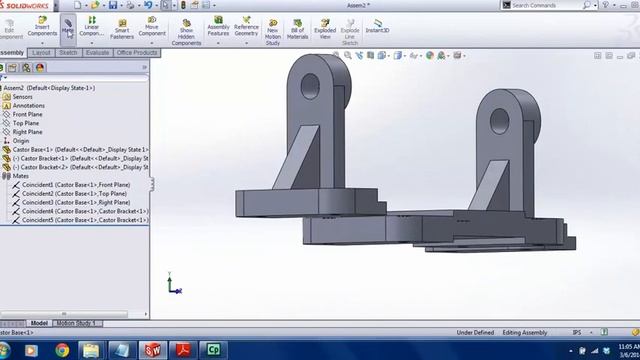640x360 pixels.
Task: Open Reference Geometry
Action: (247, 27)
